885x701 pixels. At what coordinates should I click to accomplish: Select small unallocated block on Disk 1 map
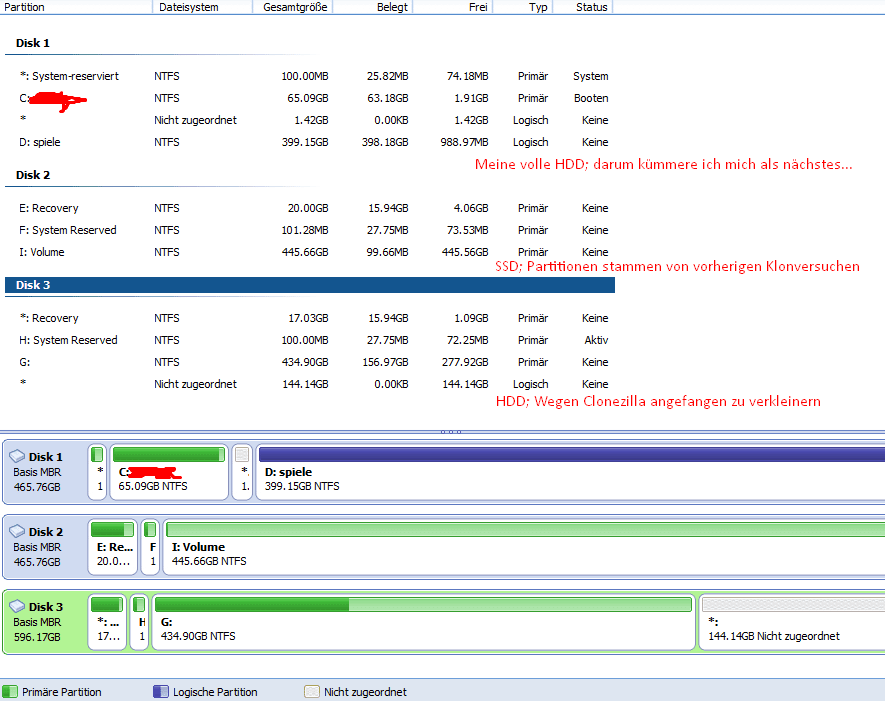pyautogui.click(x=242, y=472)
